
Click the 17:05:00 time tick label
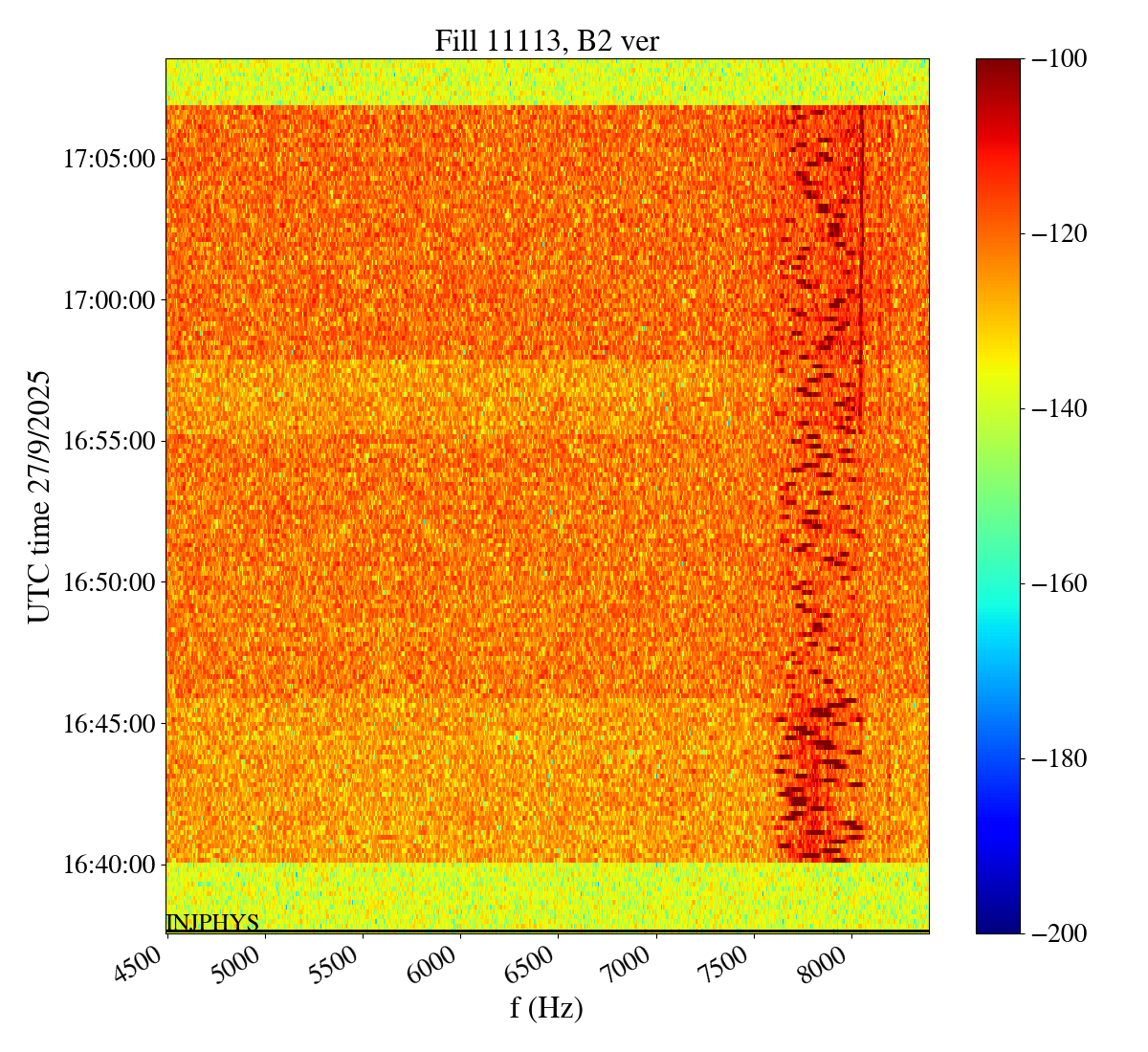109,159
